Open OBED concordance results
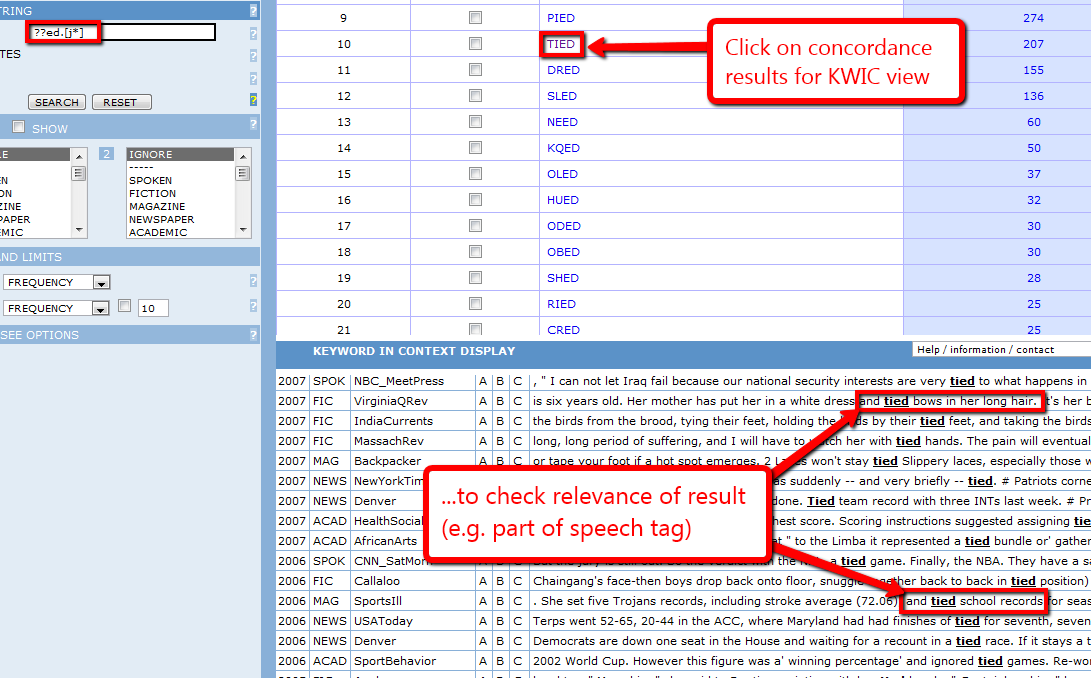The width and height of the screenshot is (1091, 678). (x=563, y=252)
